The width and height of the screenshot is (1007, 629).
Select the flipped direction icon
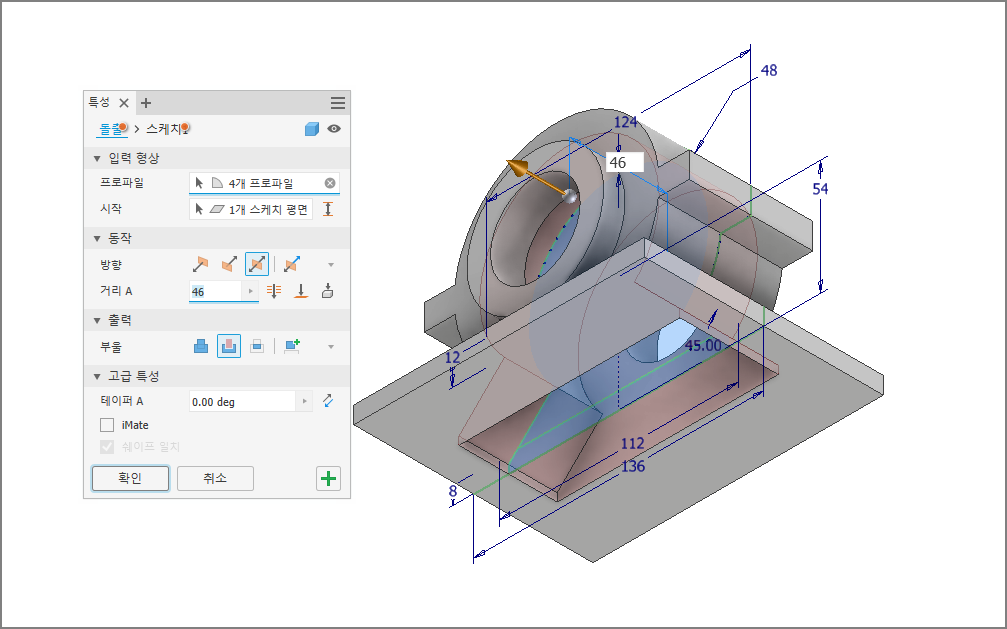pos(229,264)
